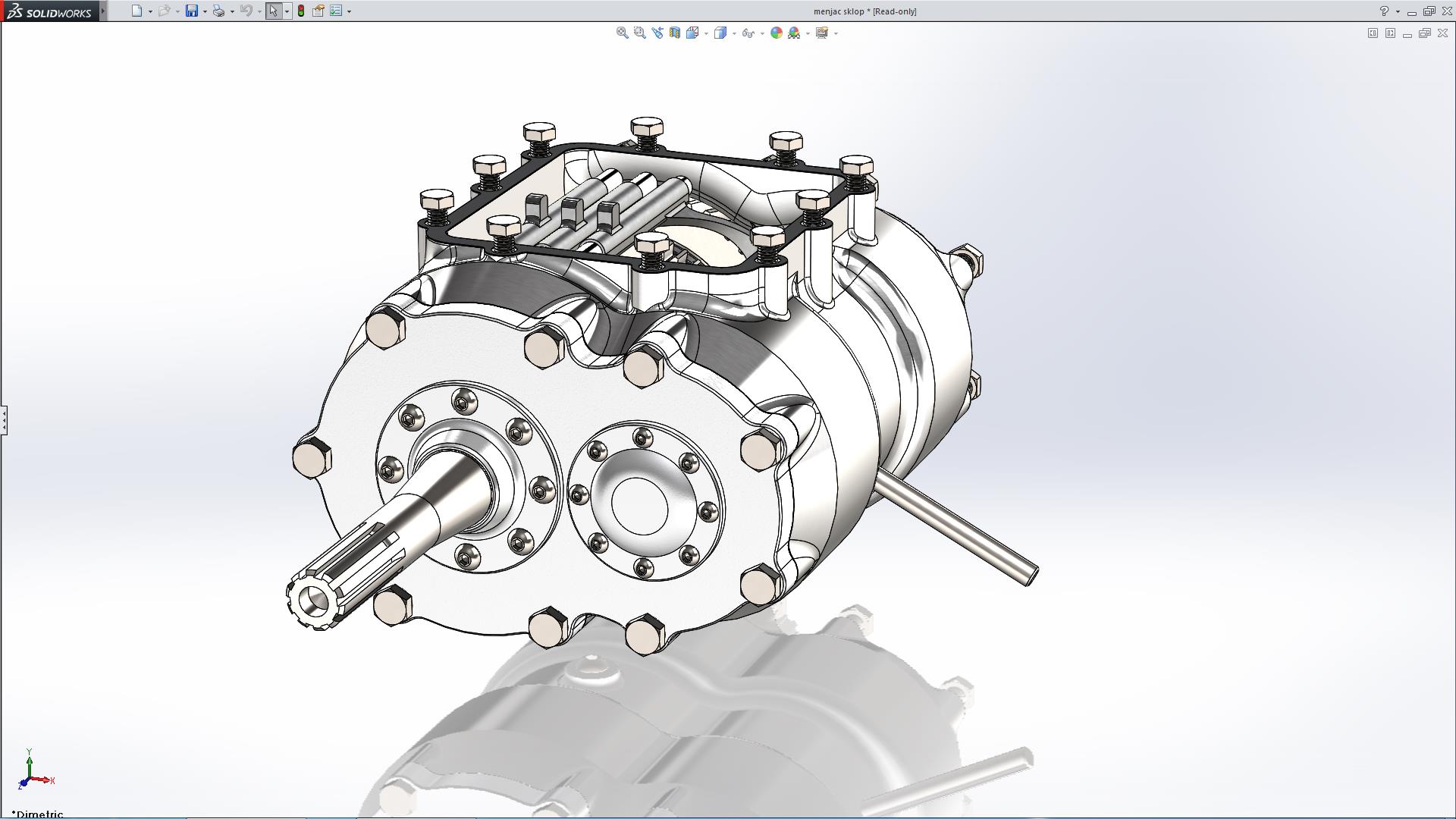1456x819 pixels.
Task: Open File Properties icon
Action: pos(318,11)
